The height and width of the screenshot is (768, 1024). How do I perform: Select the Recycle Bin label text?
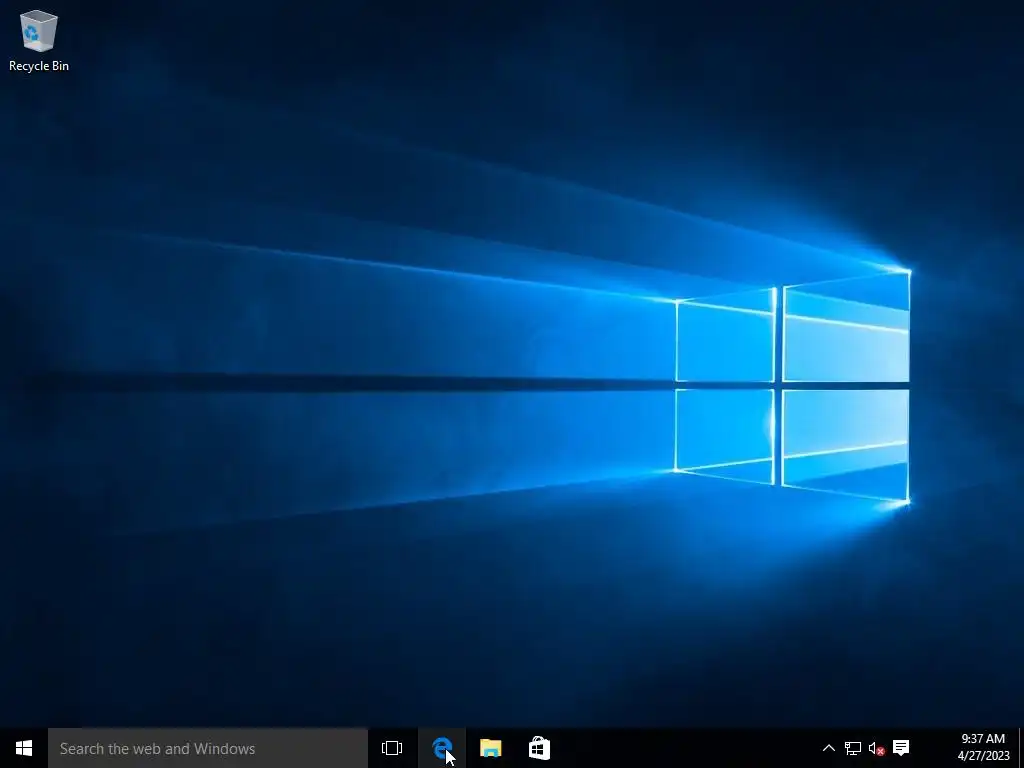pos(39,66)
